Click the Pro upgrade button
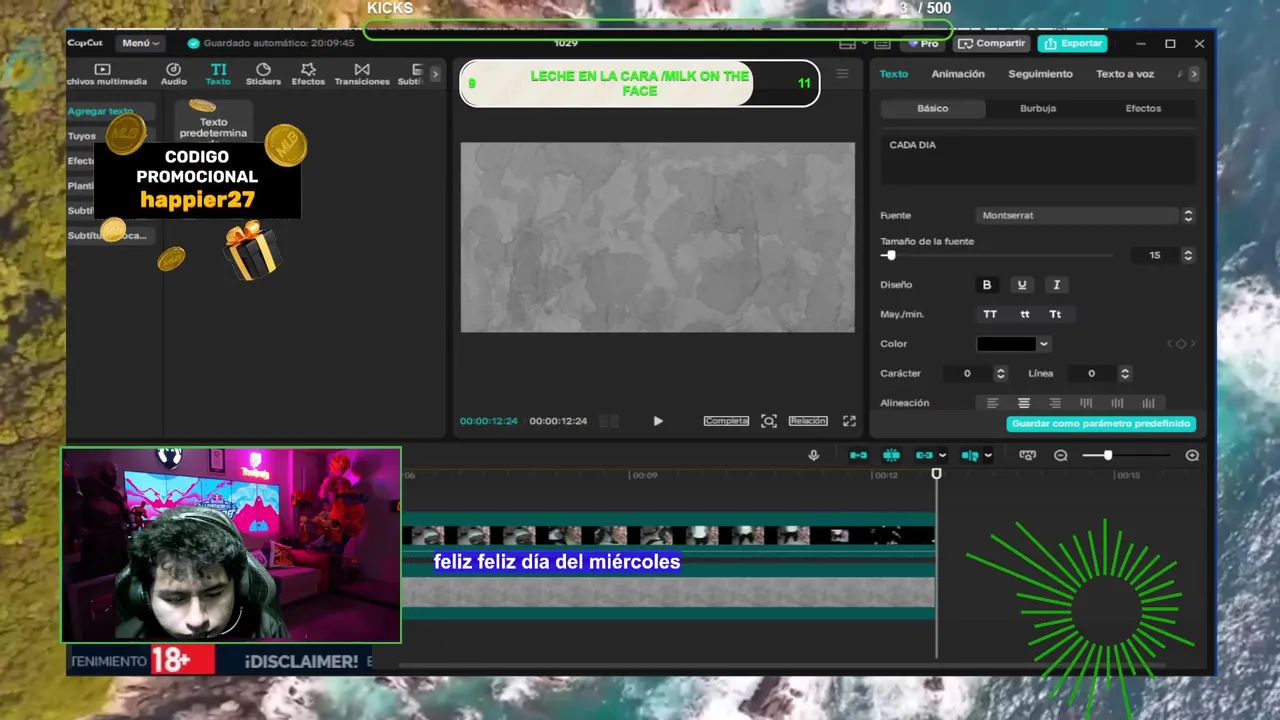 pos(923,44)
